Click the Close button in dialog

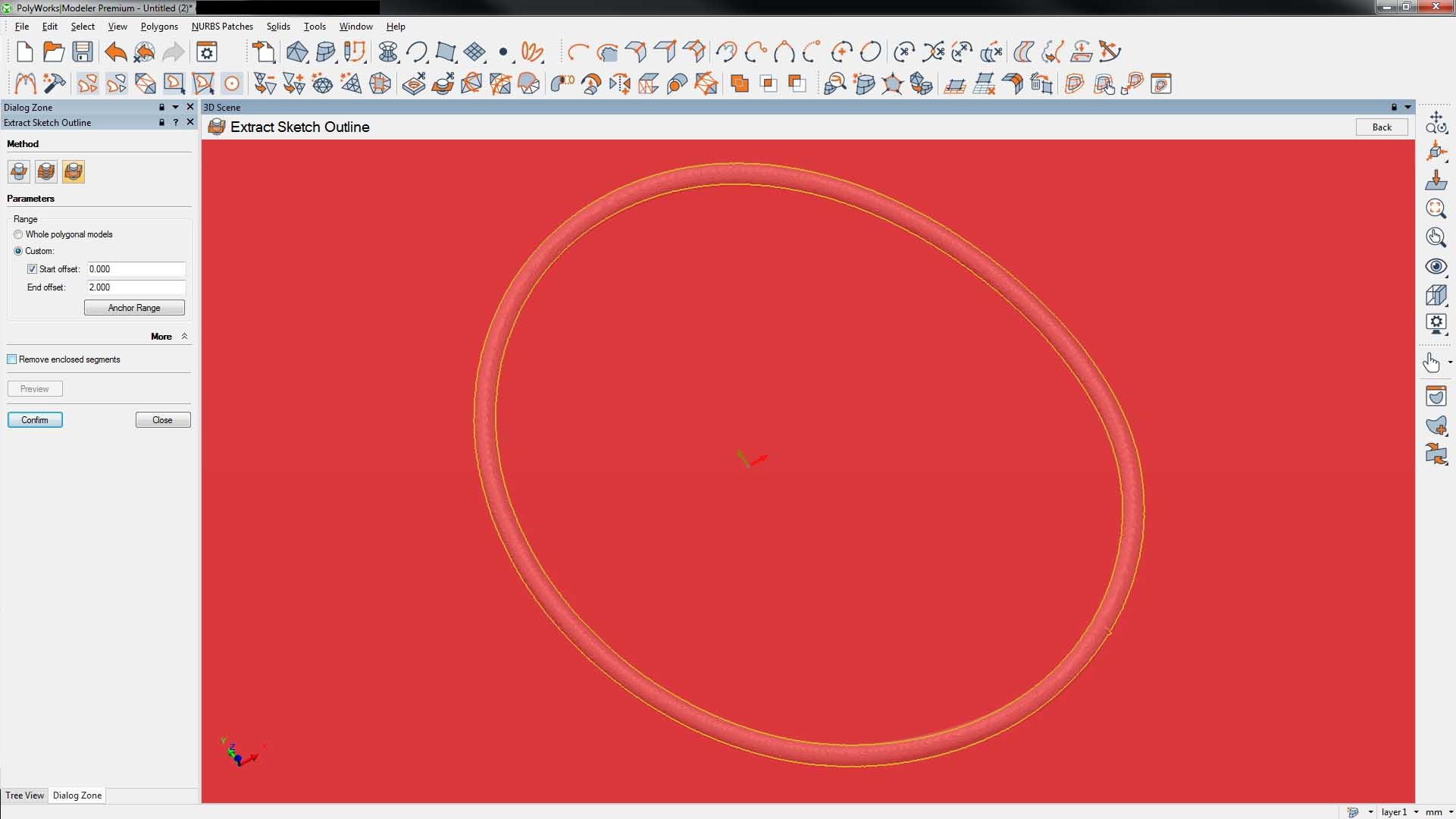click(163, 420)
